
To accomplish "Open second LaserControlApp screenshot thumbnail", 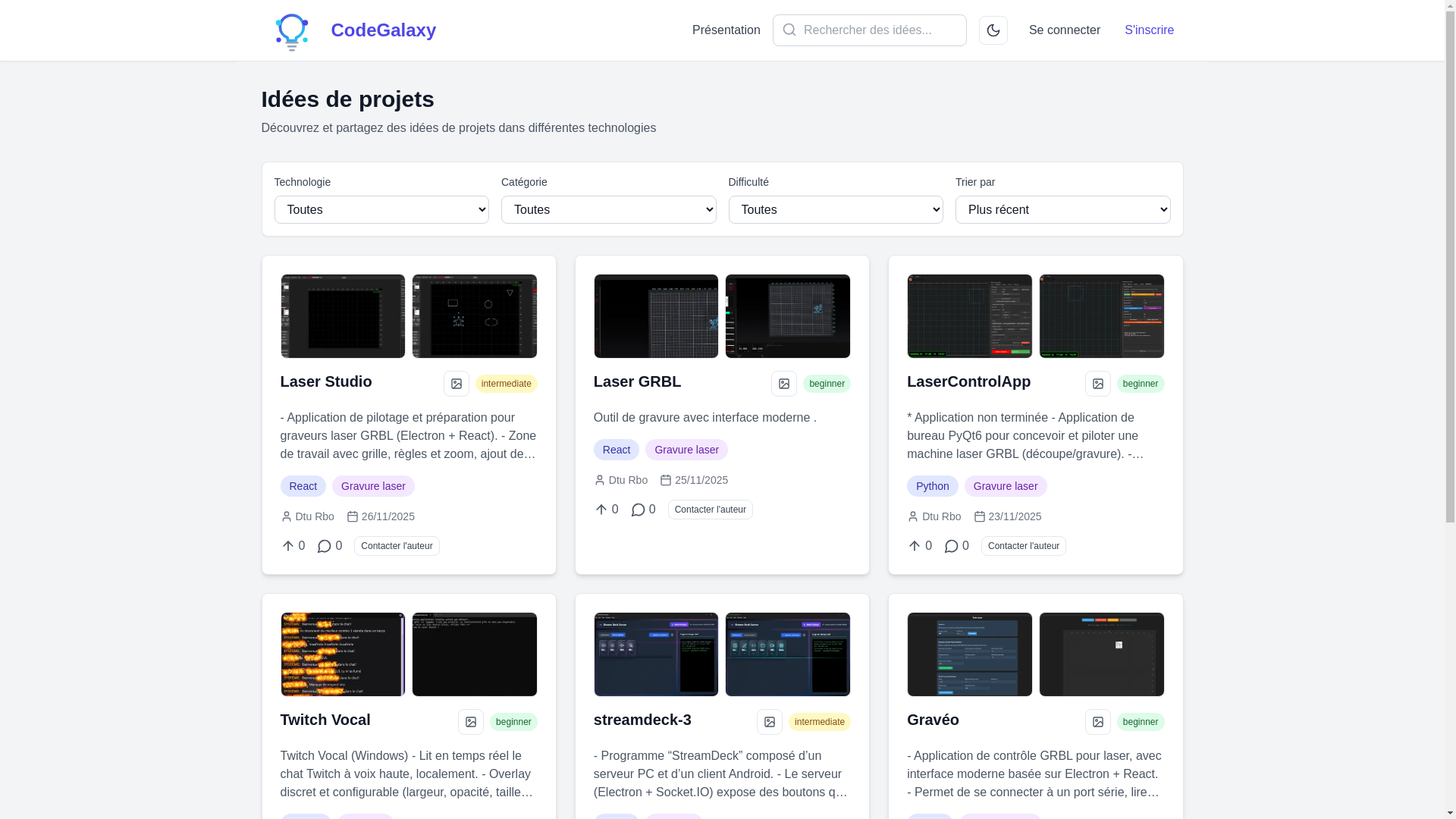I will (x=1102, y=316).
